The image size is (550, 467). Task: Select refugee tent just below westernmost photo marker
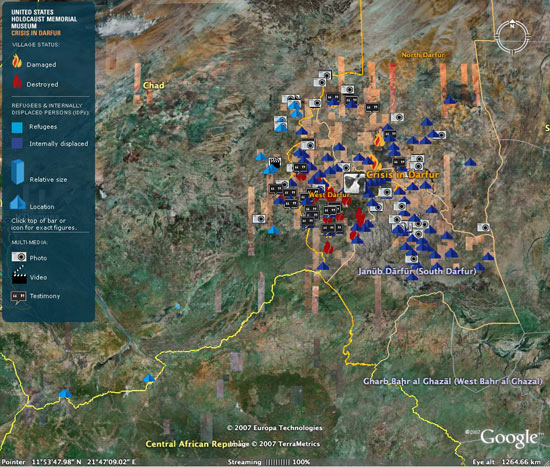coord(274,230)
